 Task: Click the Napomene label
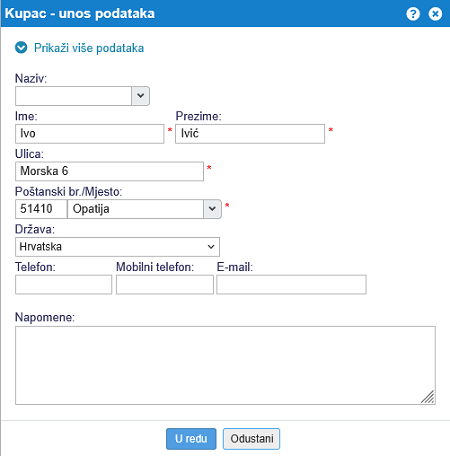click(45, 317)
